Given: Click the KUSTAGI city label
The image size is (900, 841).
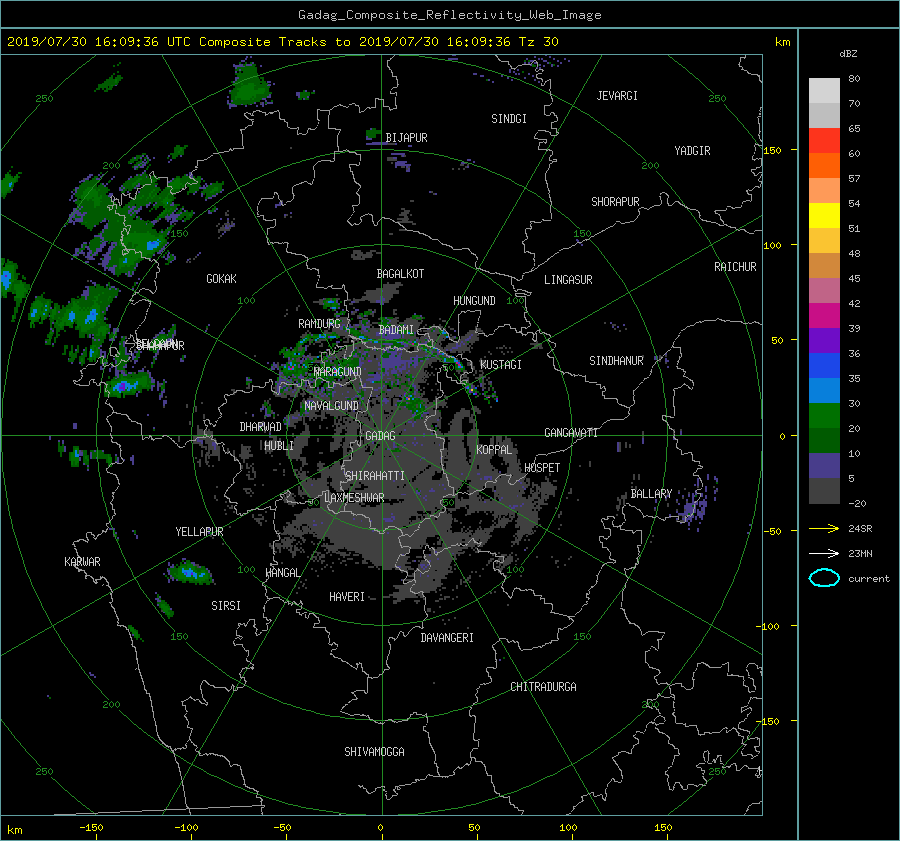Looking at the screenshot, I should (501, 365).
